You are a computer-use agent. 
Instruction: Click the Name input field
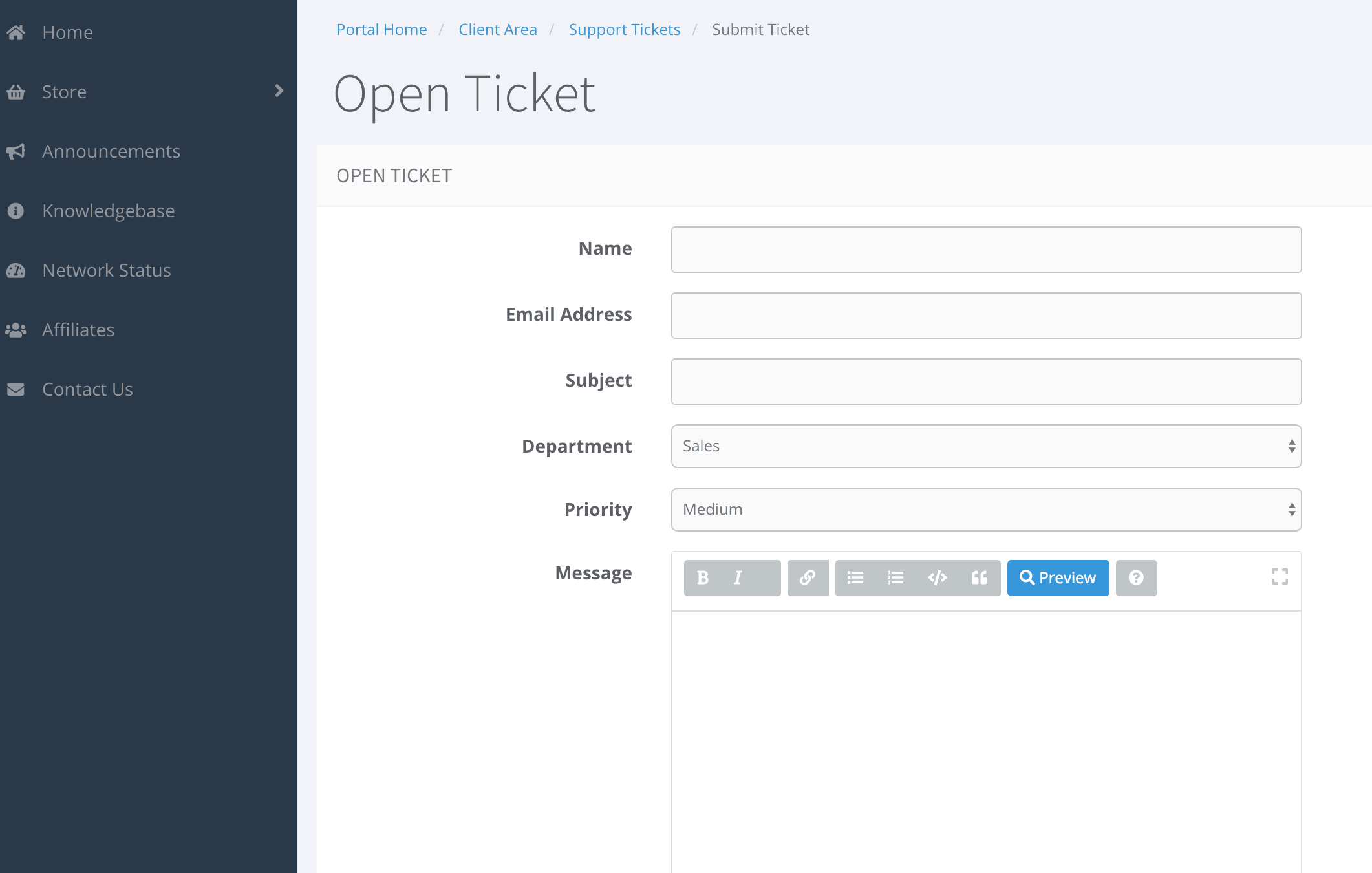(985, 248)
